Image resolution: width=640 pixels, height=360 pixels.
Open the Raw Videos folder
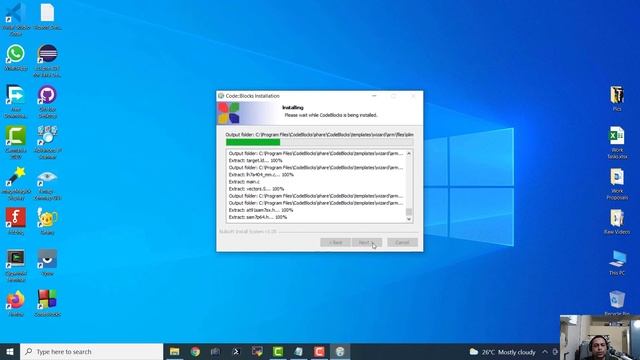pos(617,221)
